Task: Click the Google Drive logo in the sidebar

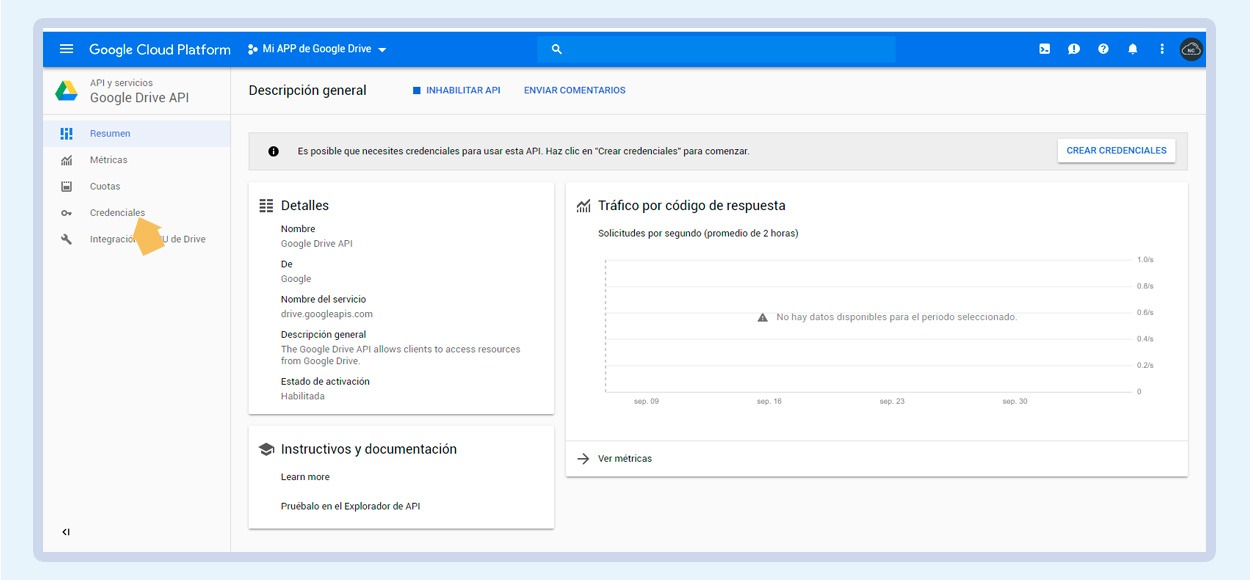Action: pos(66,91)
